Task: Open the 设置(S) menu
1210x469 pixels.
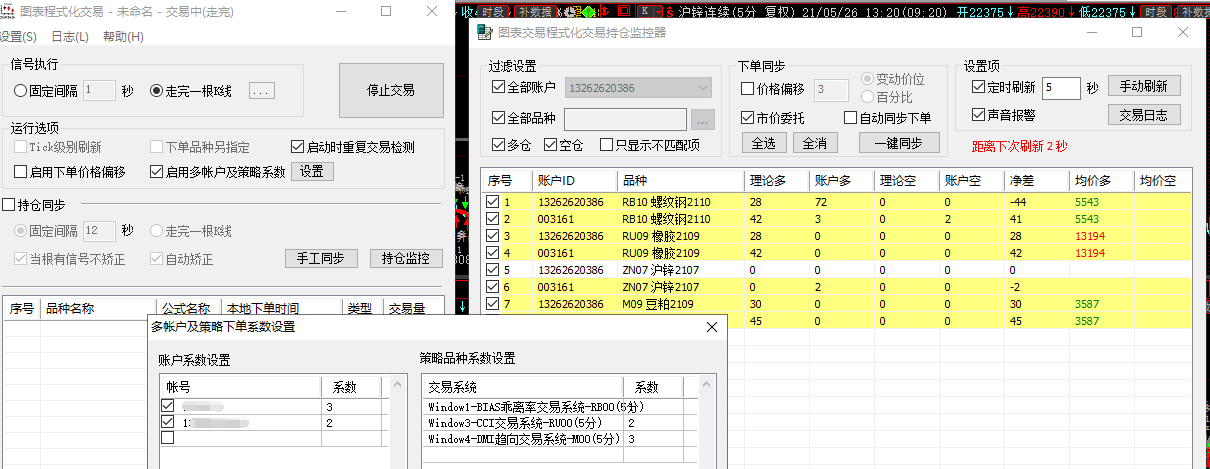Action: pyautogui.click(x=17, y=36)
